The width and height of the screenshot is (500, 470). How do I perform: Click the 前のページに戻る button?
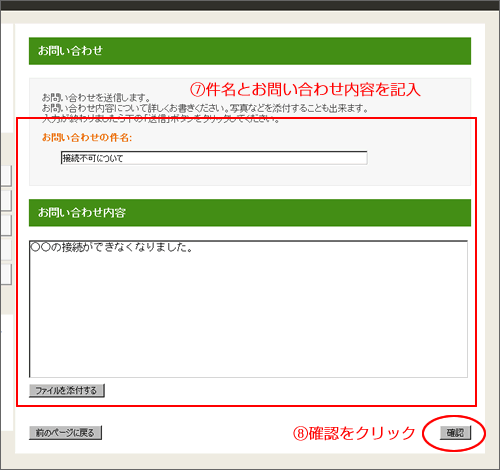[65, 433]
